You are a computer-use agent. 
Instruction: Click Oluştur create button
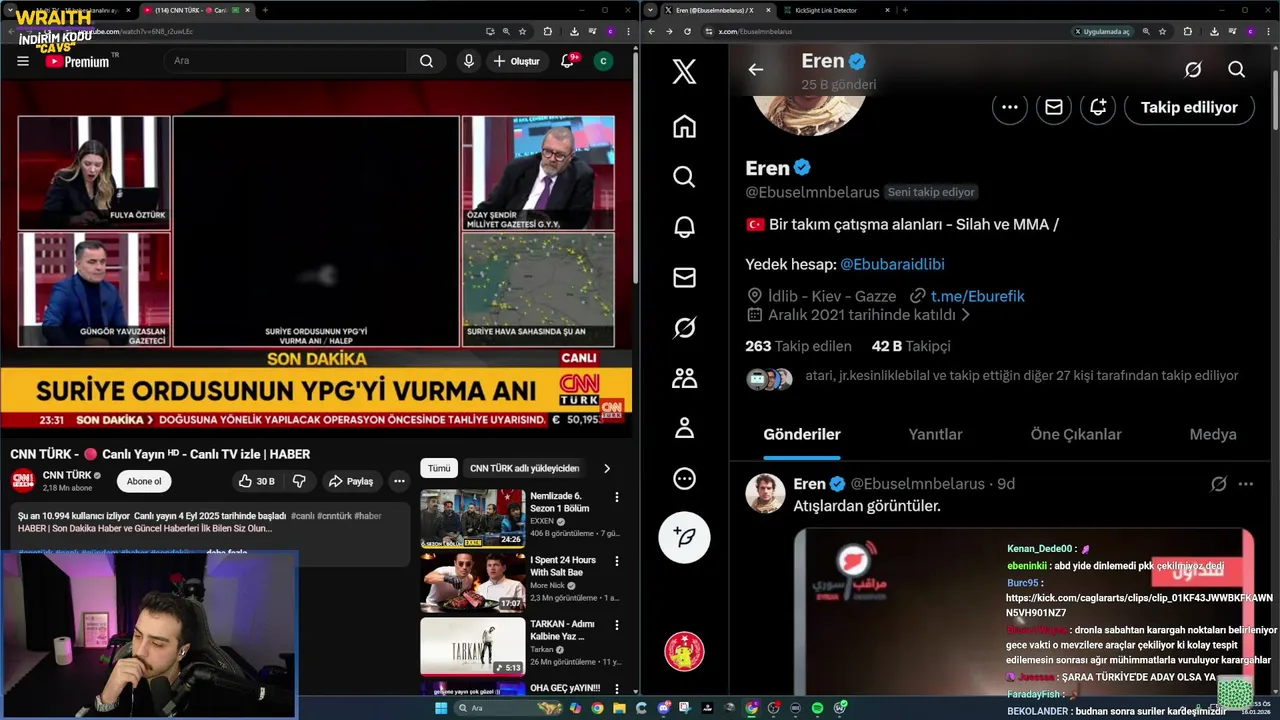(517, 61)
